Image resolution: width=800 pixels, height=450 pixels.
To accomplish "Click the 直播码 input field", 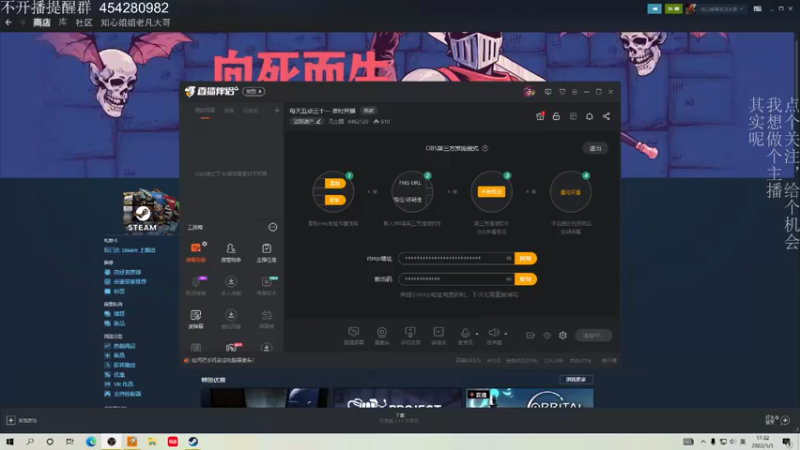I will [456, 279].
